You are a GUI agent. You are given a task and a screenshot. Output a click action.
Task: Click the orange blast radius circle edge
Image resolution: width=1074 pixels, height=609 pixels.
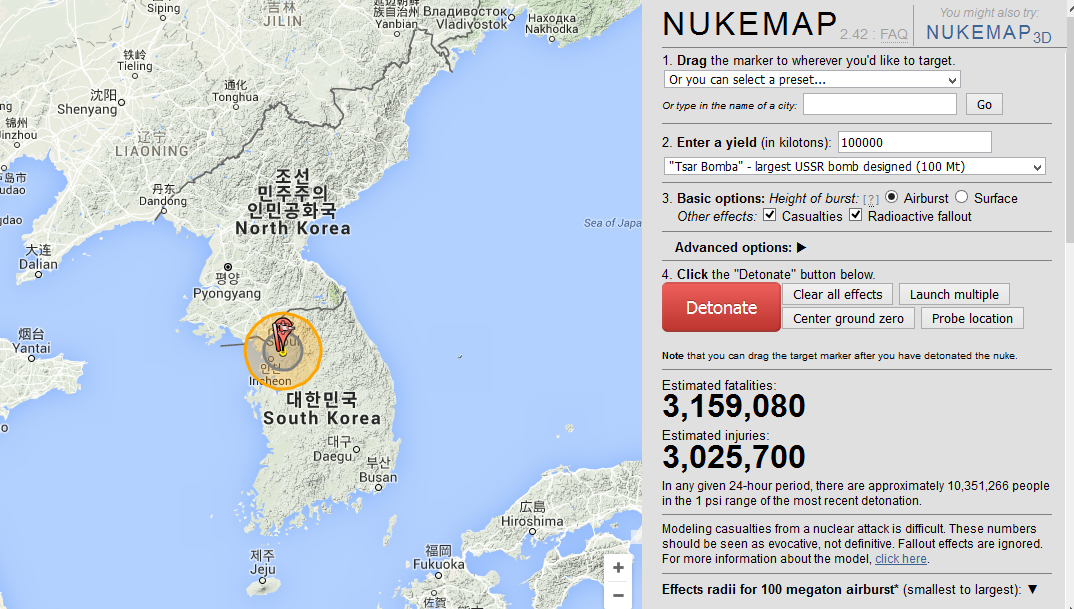(x=321, y=351)
